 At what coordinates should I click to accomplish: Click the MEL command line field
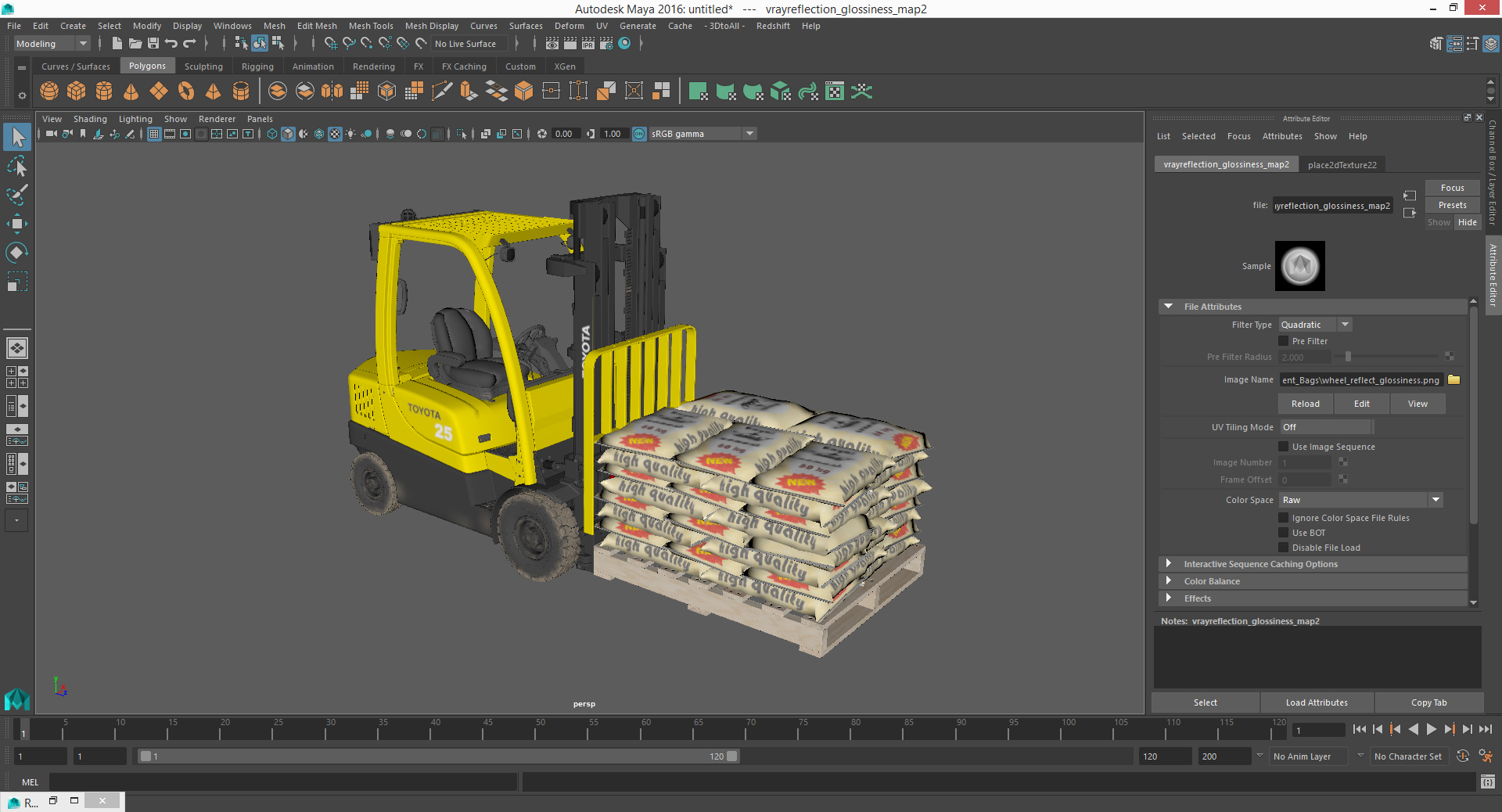pos(283,781)
